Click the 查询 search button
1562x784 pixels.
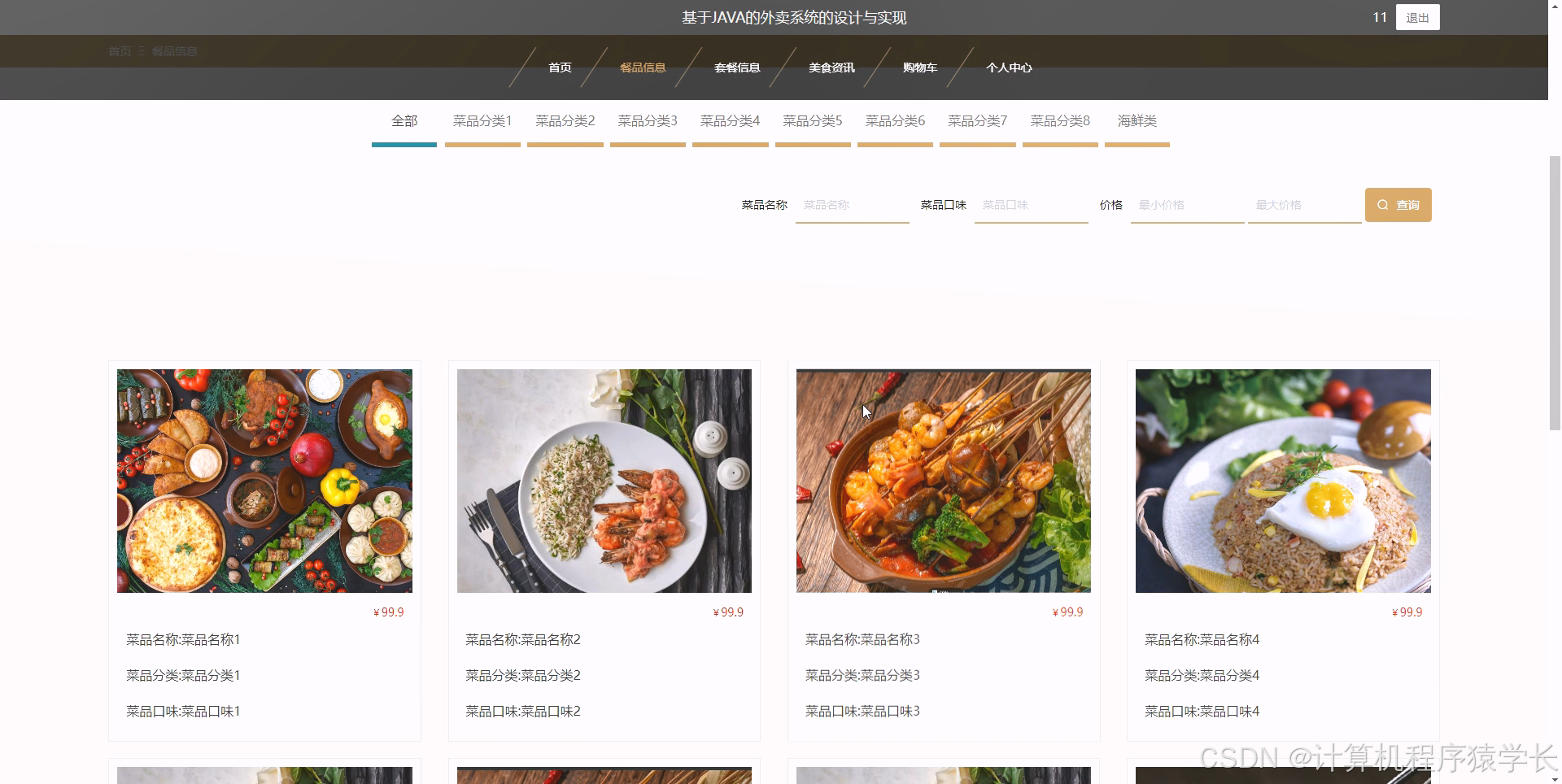click(1398, 205)
